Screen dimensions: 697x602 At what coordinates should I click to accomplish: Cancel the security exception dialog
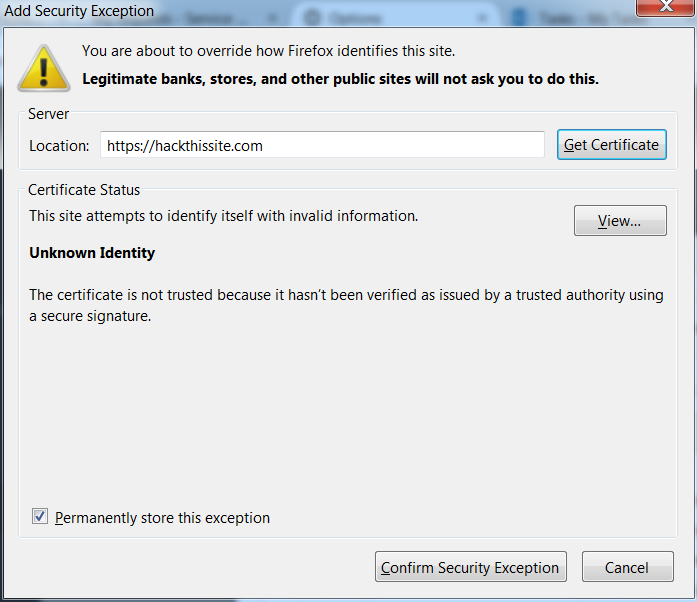(628, 567)
